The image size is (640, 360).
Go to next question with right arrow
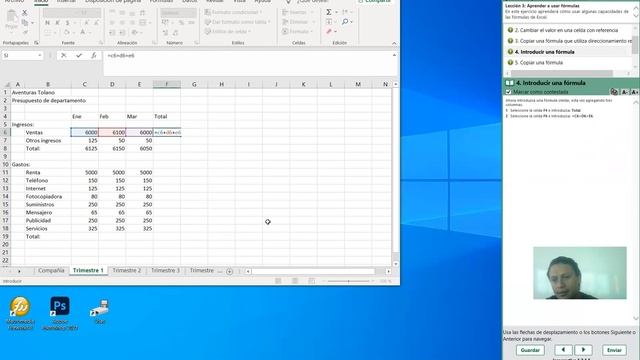coord(583,350)
